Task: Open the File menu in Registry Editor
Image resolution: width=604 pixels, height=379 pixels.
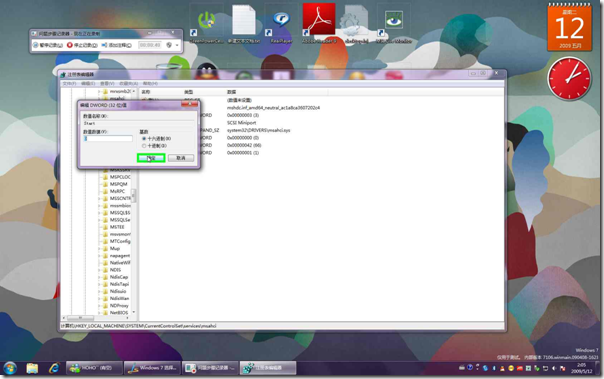Action: point(69,83)
